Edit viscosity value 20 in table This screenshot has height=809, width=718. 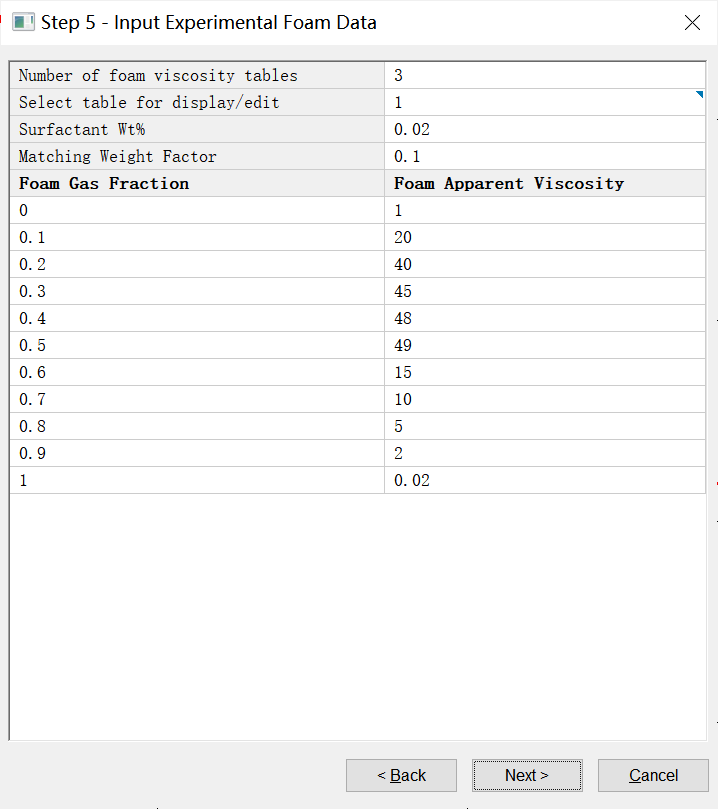tap(544, 237)
